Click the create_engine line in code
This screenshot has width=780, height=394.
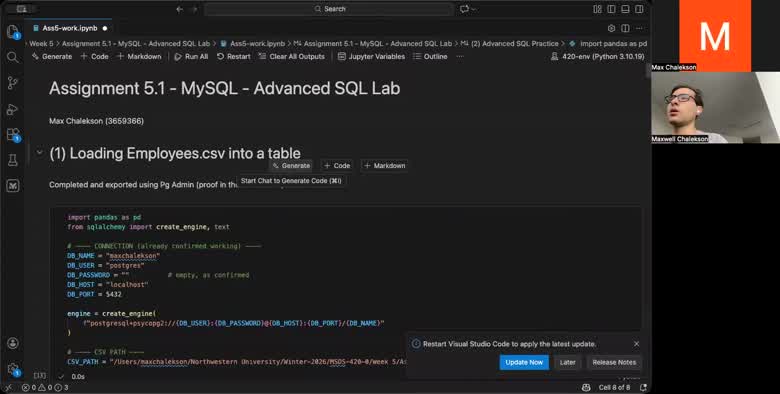tap(111, 313)
